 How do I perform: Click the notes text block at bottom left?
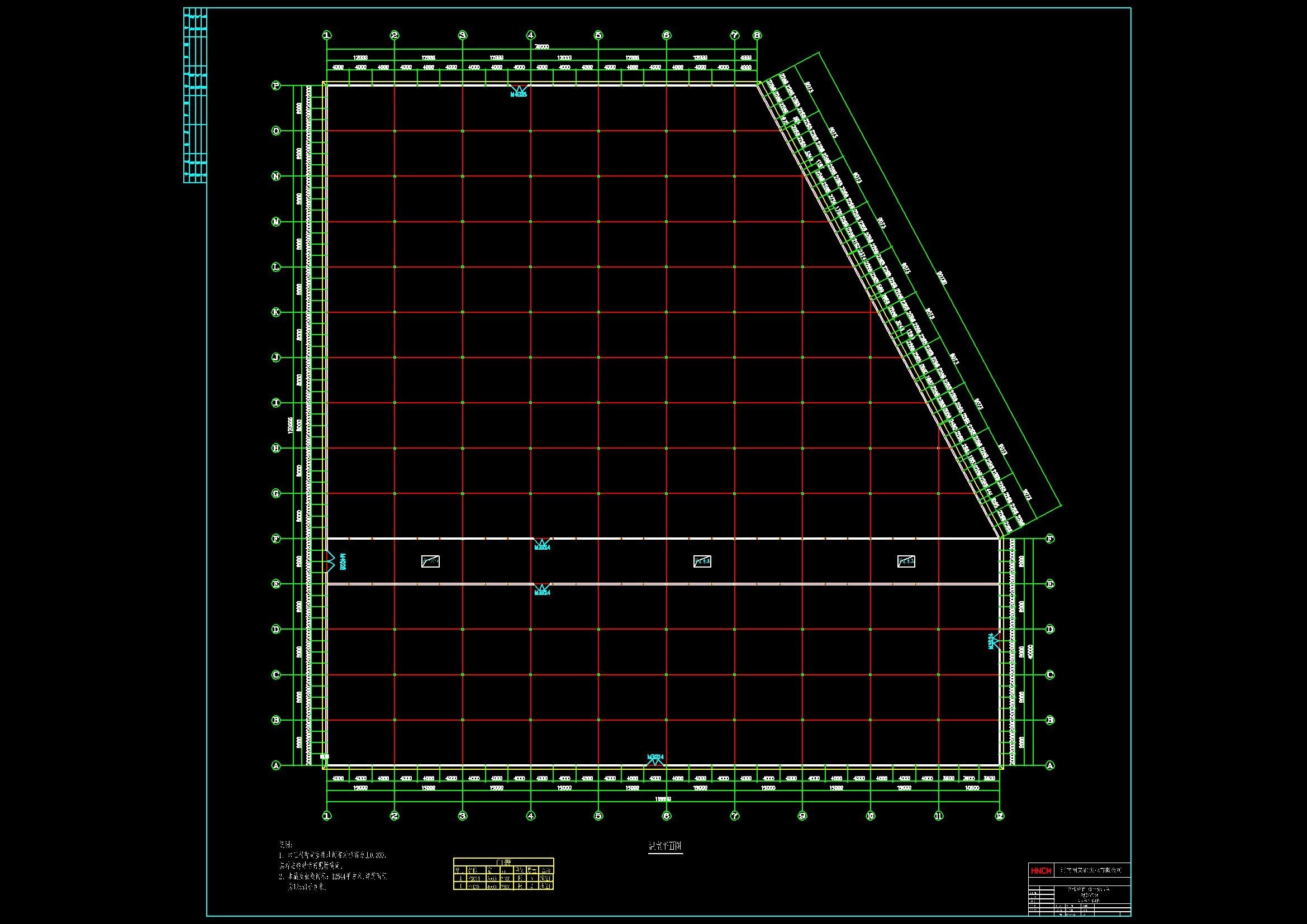click(x=334, y=866)
